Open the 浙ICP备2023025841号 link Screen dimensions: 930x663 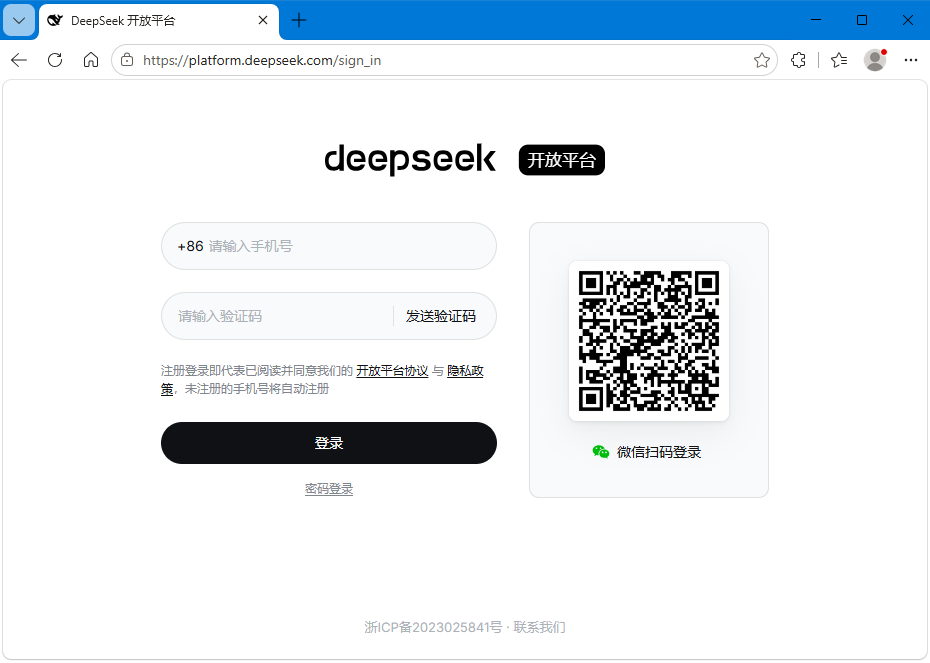pos(433,627)
